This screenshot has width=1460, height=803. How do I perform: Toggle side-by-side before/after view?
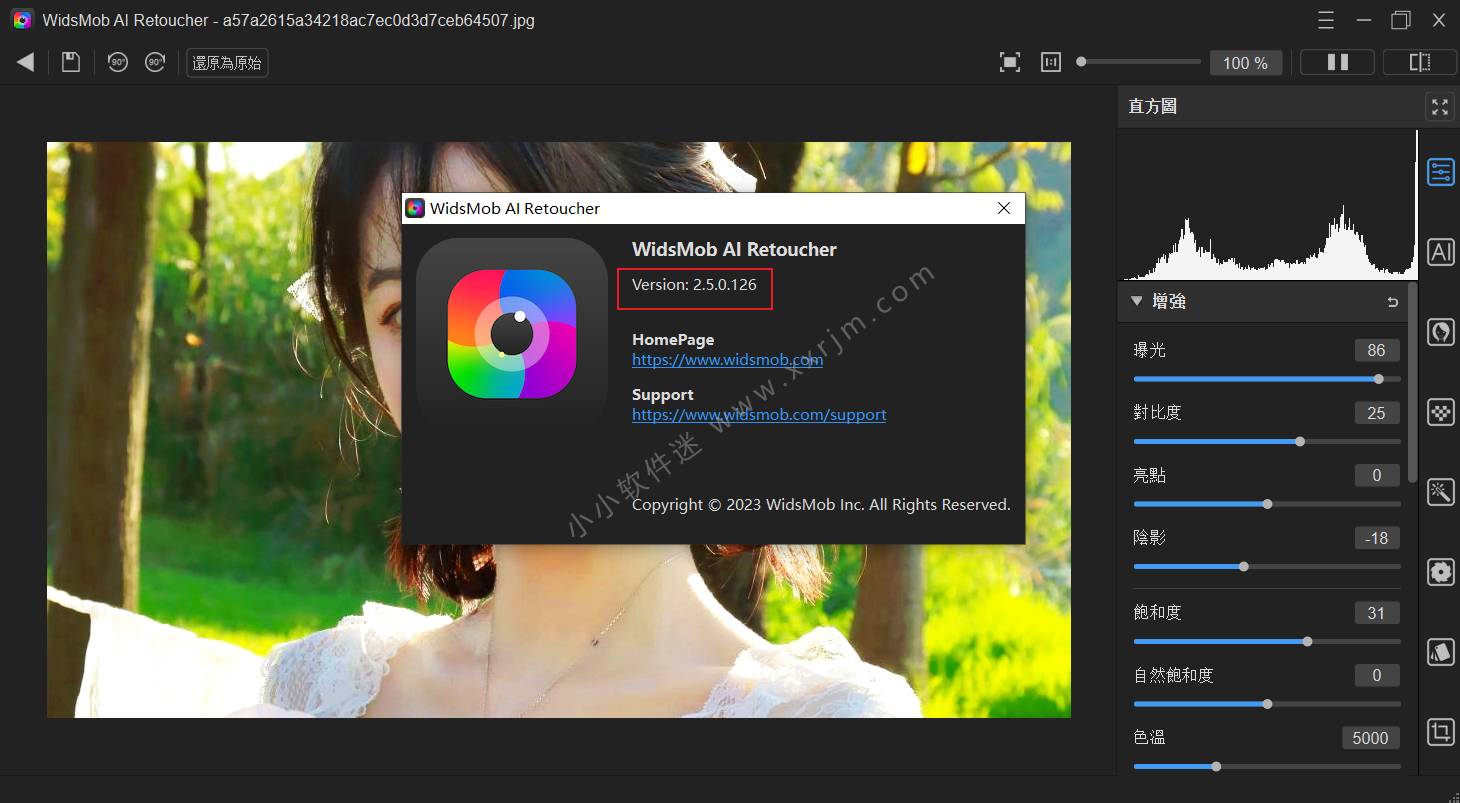pos(1337,63)
